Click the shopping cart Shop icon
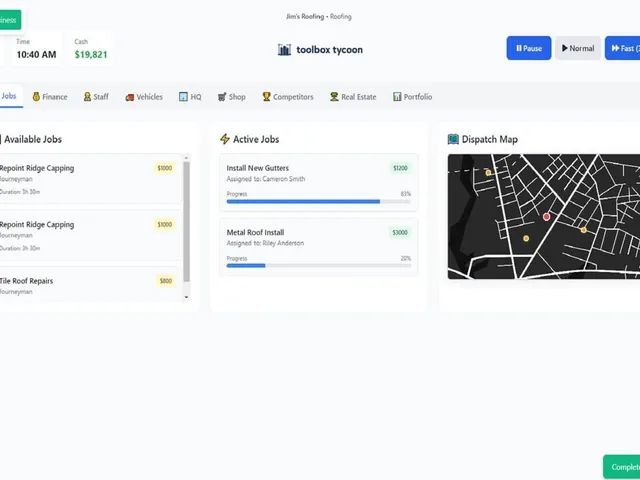The image size is (640, 480). pyautogui.click(x=222, y=97)
